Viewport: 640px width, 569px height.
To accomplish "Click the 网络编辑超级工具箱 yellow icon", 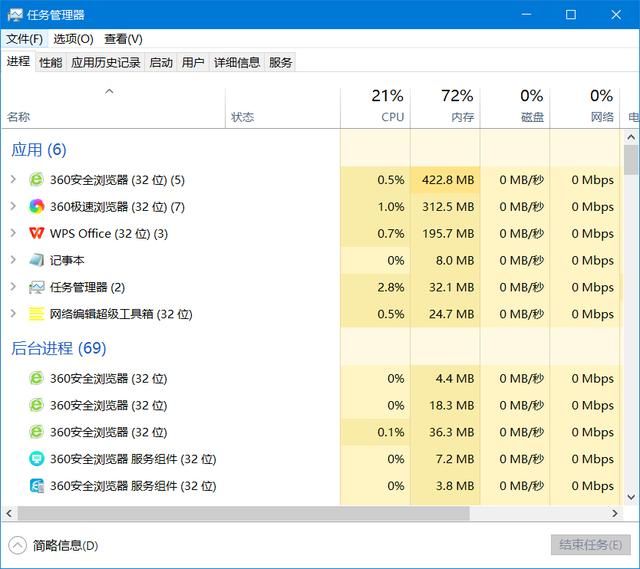I will pos(36,314).
